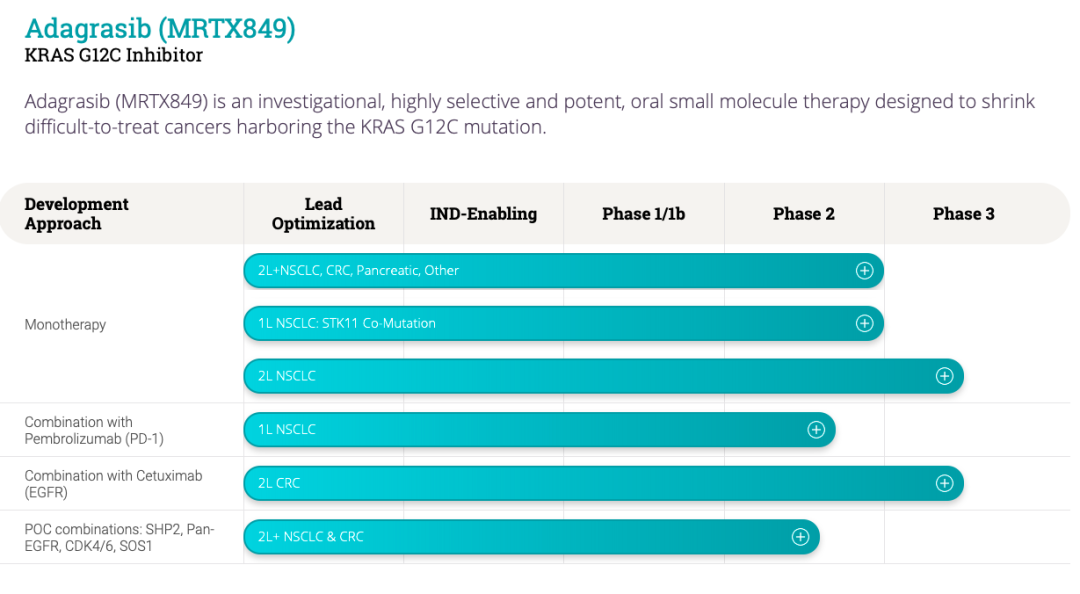The height and width of the screenshot is (594, 1080).
Task: Select the 2L+NSCLC, CRC, Pancreatic, Other bar
Action: pyautogui.click(x=563, y=271)
